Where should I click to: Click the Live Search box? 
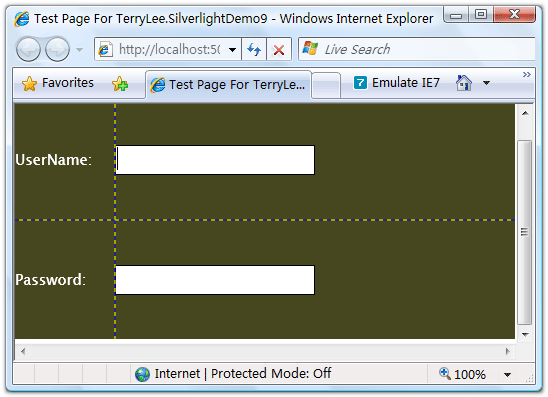[x=417, y=49]
